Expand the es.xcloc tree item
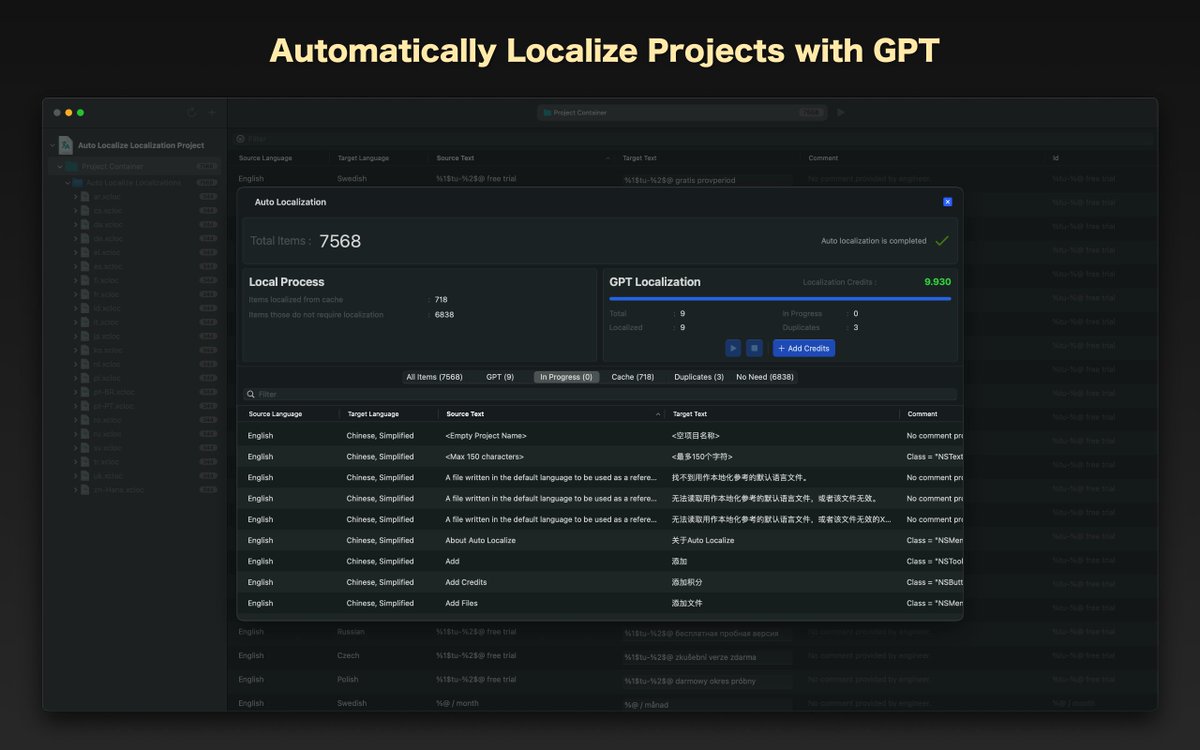This screenshot has height=750, width=1200. coord(75,267)
